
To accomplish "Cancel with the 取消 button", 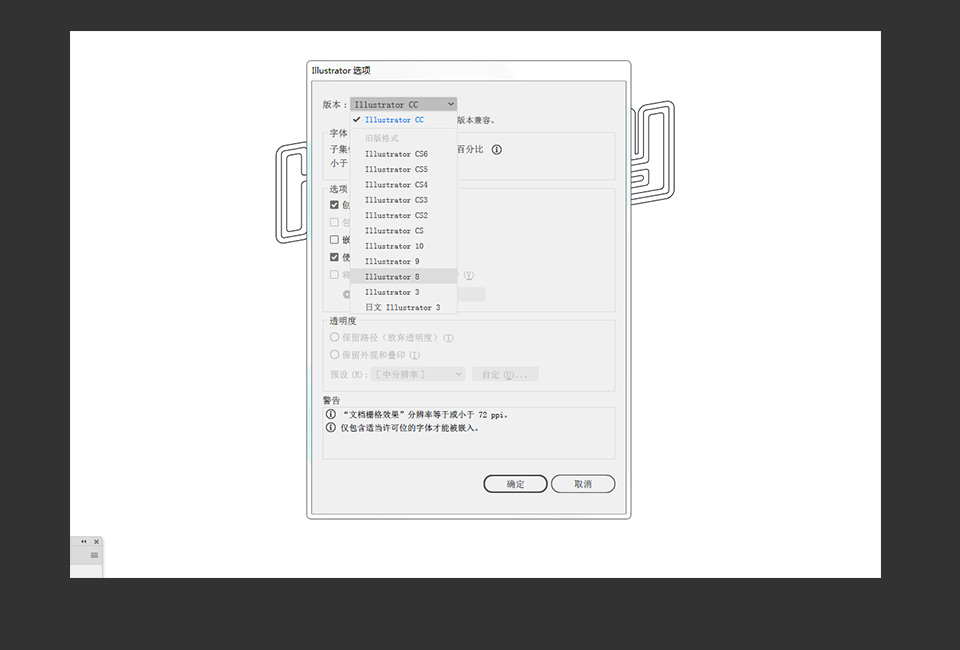I will [583, 484].
